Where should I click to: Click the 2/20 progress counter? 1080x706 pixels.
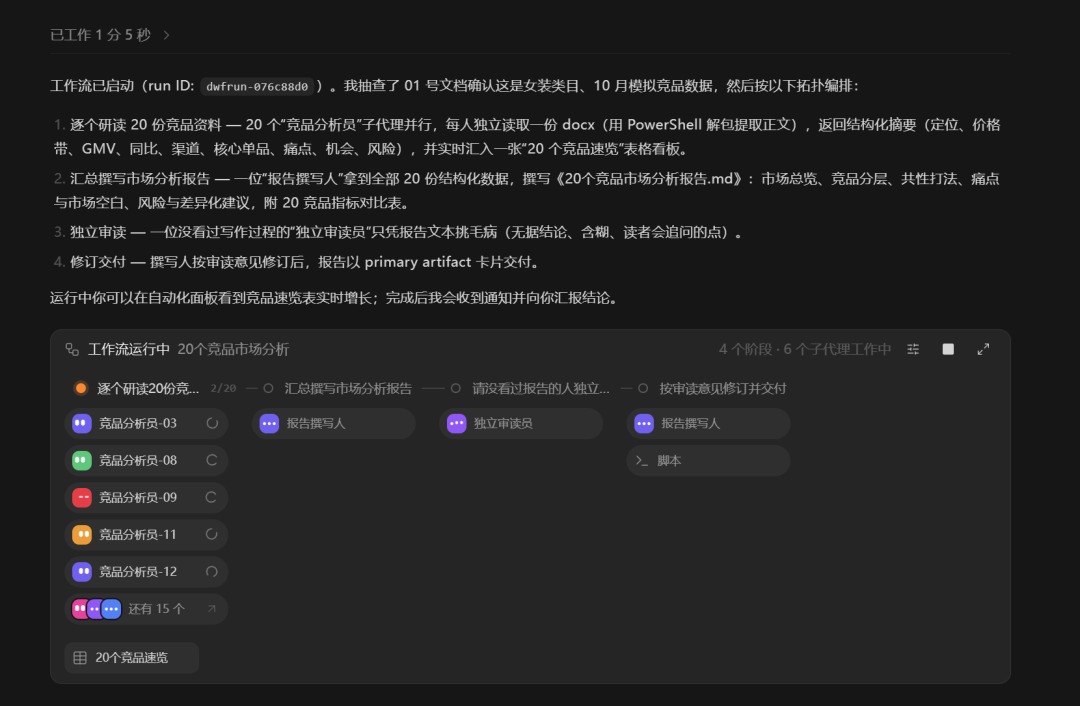click(223, 388)
